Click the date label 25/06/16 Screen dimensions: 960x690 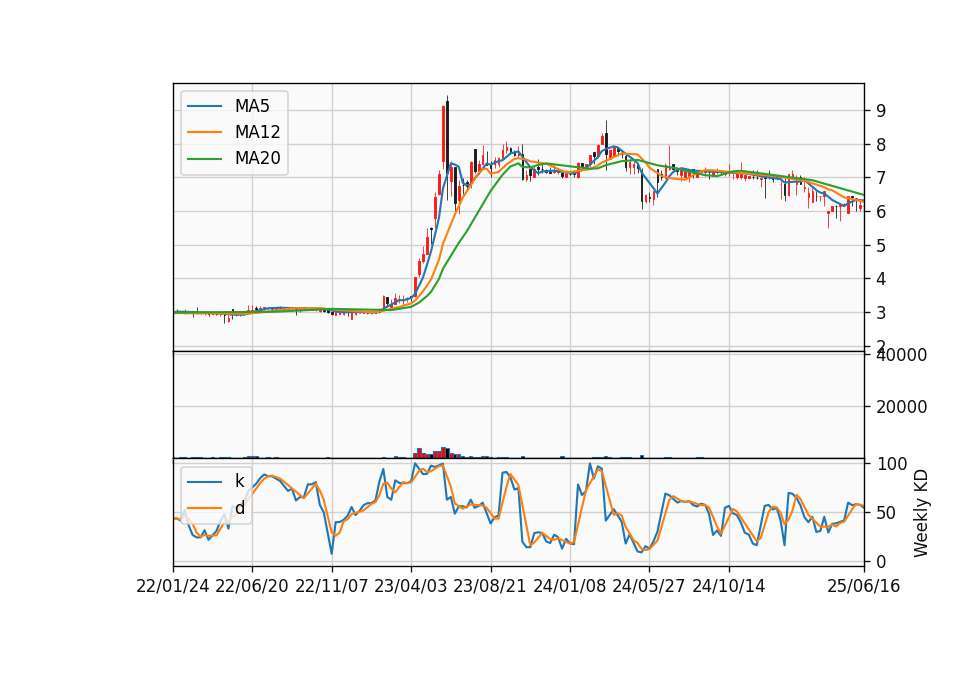point(864,586)
